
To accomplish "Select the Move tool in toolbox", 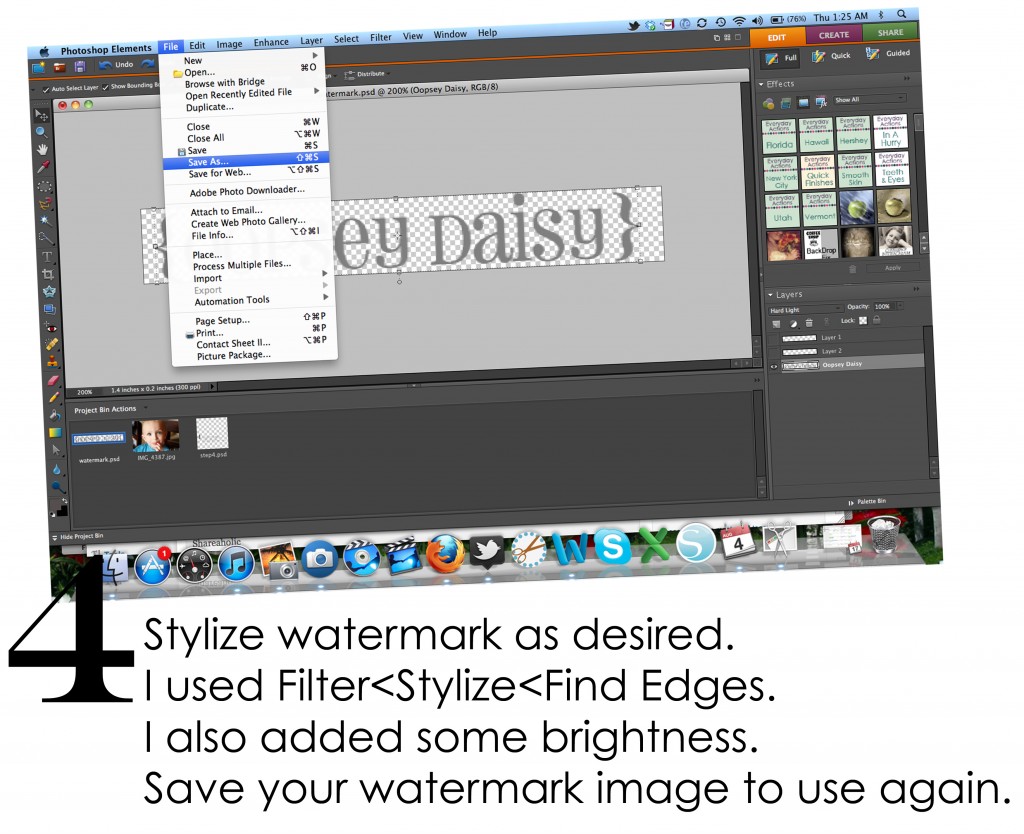I will click(41, 116).
